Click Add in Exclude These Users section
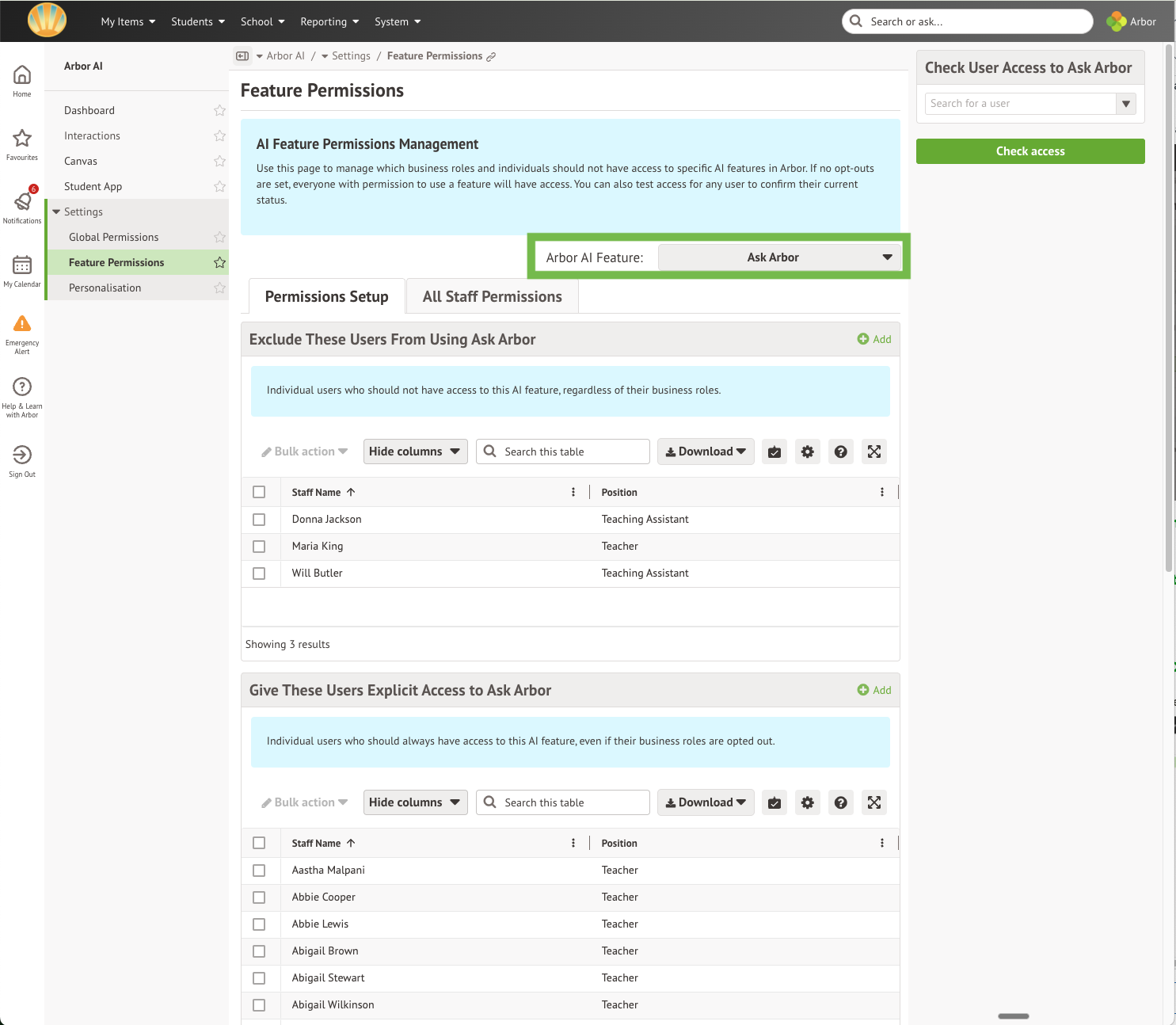This screenshot has width=1176, height=1025. (874, 339)
